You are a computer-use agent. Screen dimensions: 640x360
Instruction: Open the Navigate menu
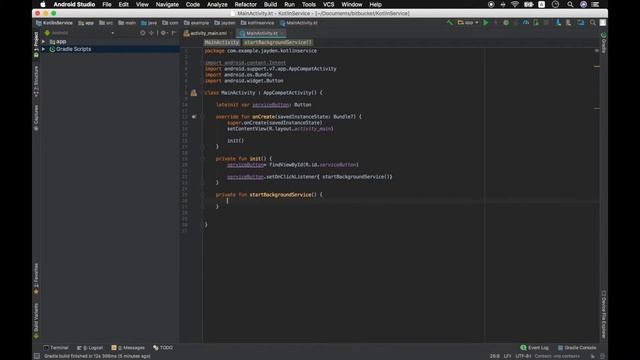pos(167,4)
